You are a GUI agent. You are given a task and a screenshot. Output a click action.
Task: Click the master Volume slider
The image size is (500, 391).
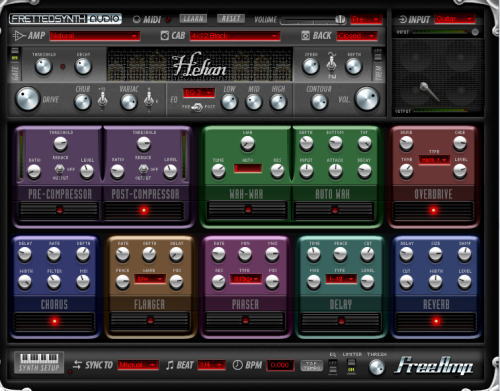313,20
